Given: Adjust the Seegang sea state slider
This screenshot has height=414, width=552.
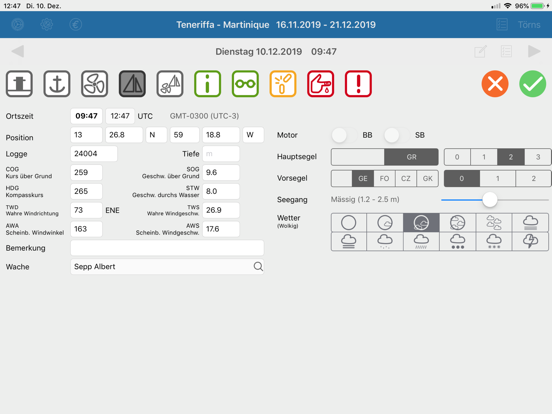Looking at the screenshot, I should [489, 200].
